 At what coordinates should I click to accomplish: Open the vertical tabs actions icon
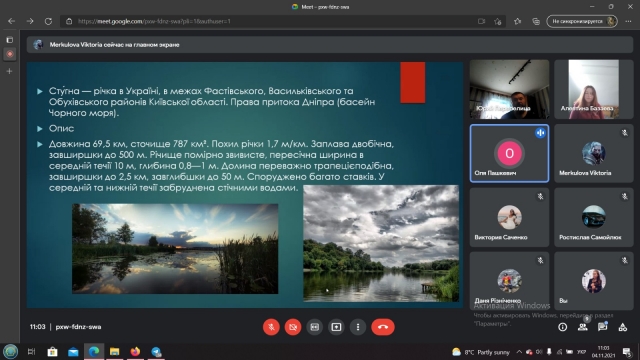[x=10, y=40]
